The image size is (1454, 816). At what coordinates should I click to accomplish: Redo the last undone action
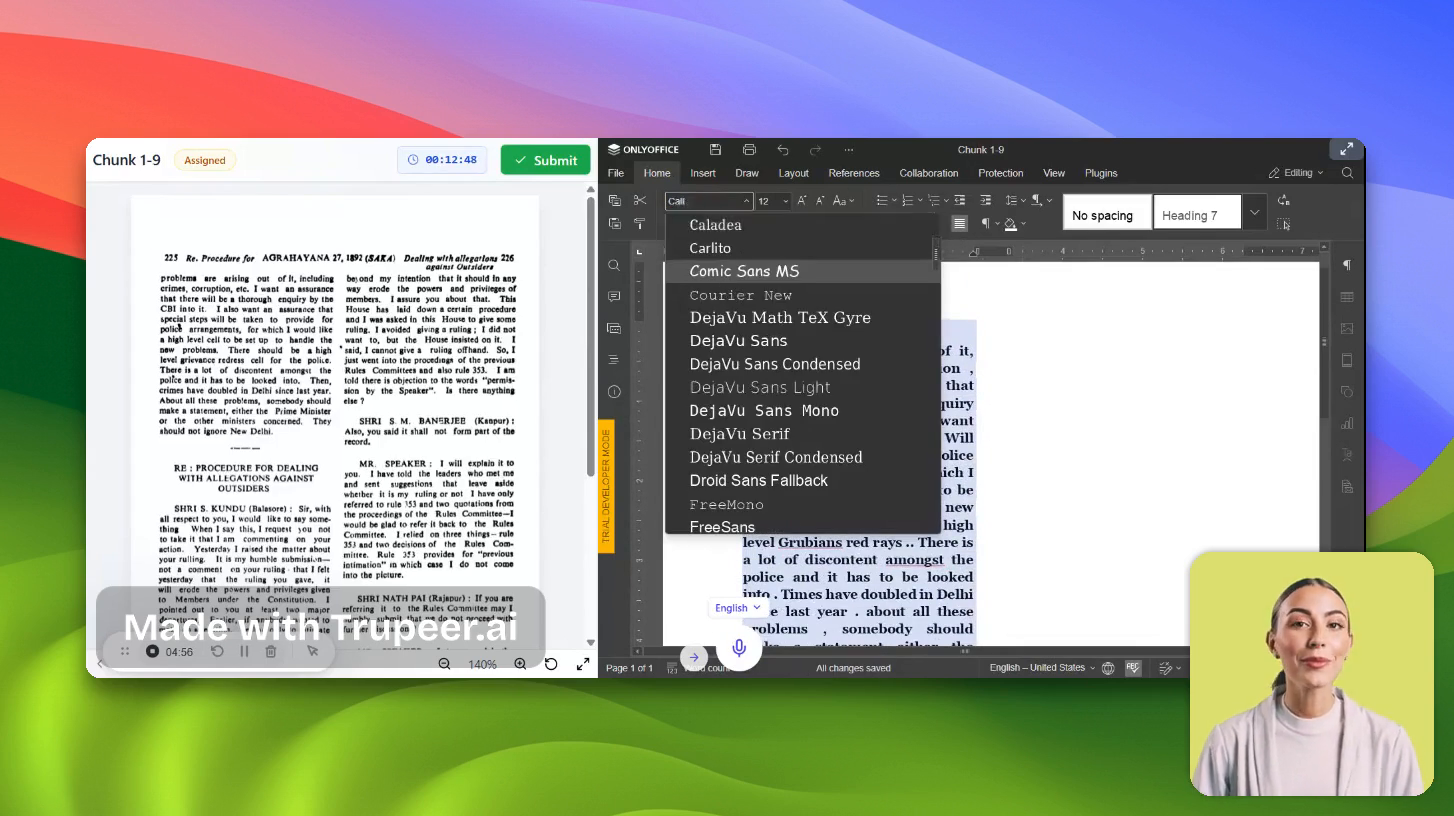pyautogui.click(x=815, y=150)
